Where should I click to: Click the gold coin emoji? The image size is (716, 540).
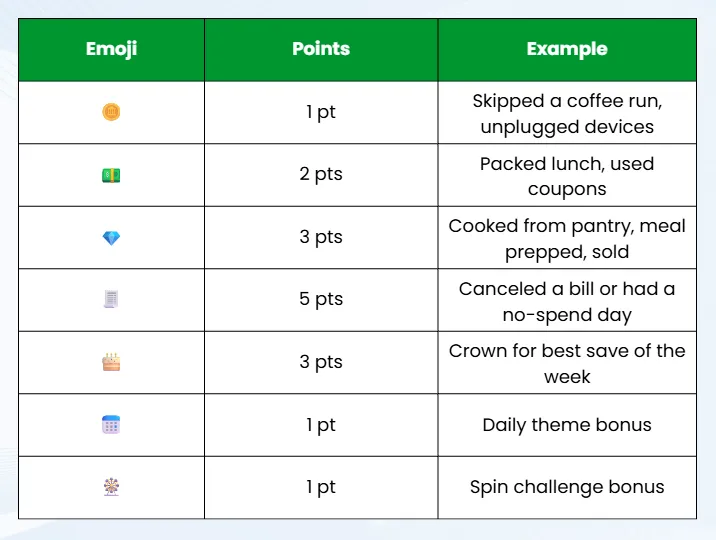point(111,112)
